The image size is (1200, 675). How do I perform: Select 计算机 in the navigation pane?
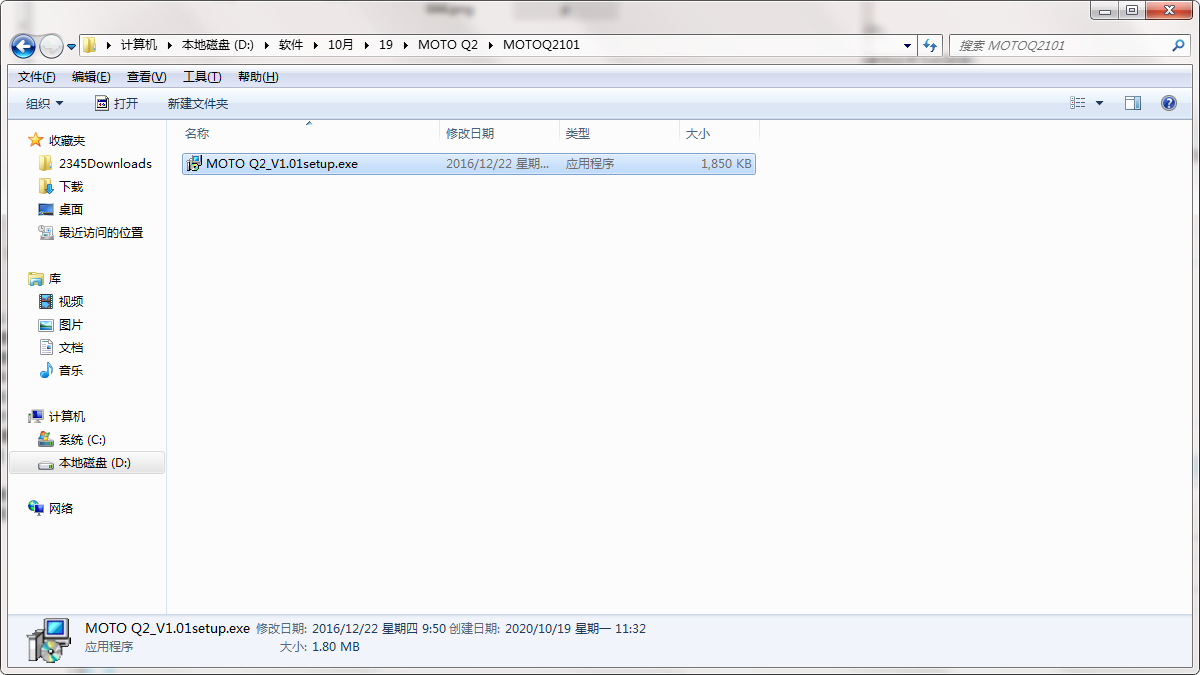pyautogui.click(x=67, y=416)
